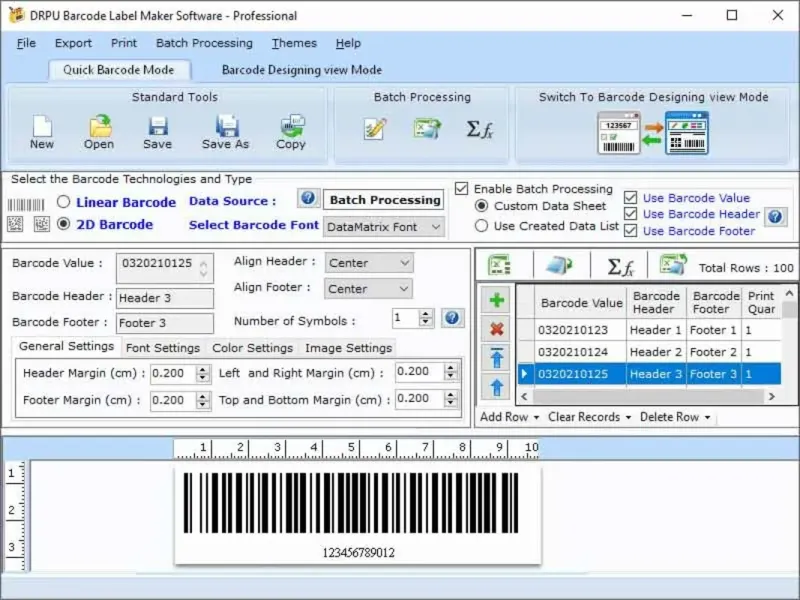This screenshot has height=600, width=800.
Task: Open the Image Settings tab
Action: coord(348,348)
